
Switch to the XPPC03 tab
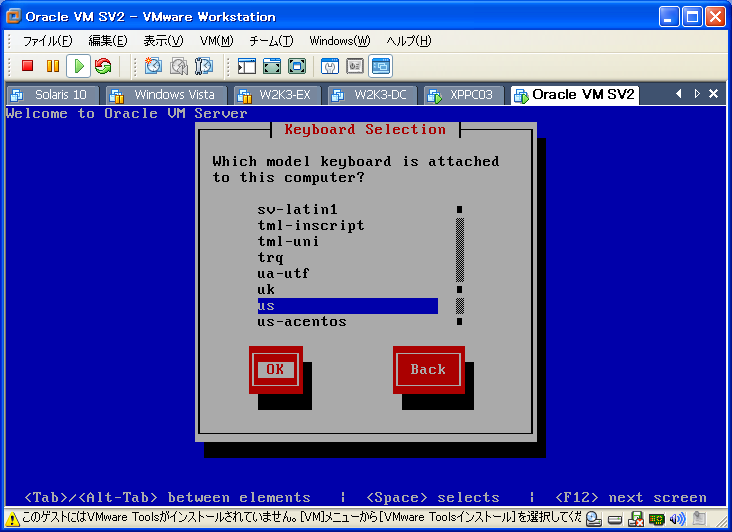click(x=464, y=95)
